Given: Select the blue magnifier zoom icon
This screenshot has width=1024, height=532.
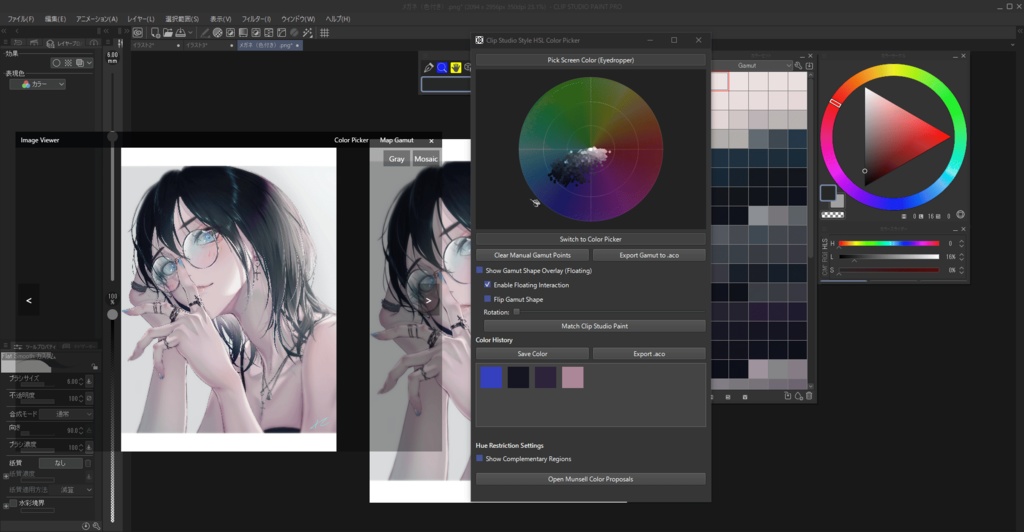Looking at the screenshot, I should (442, 67).
